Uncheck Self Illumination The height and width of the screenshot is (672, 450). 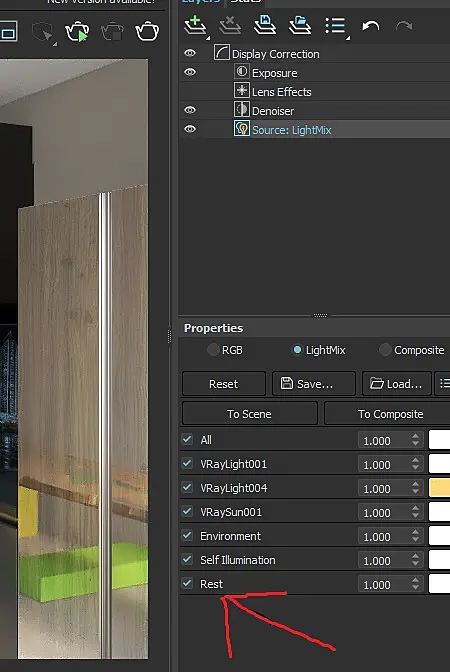pyautogui.click(x=187, y=559)
